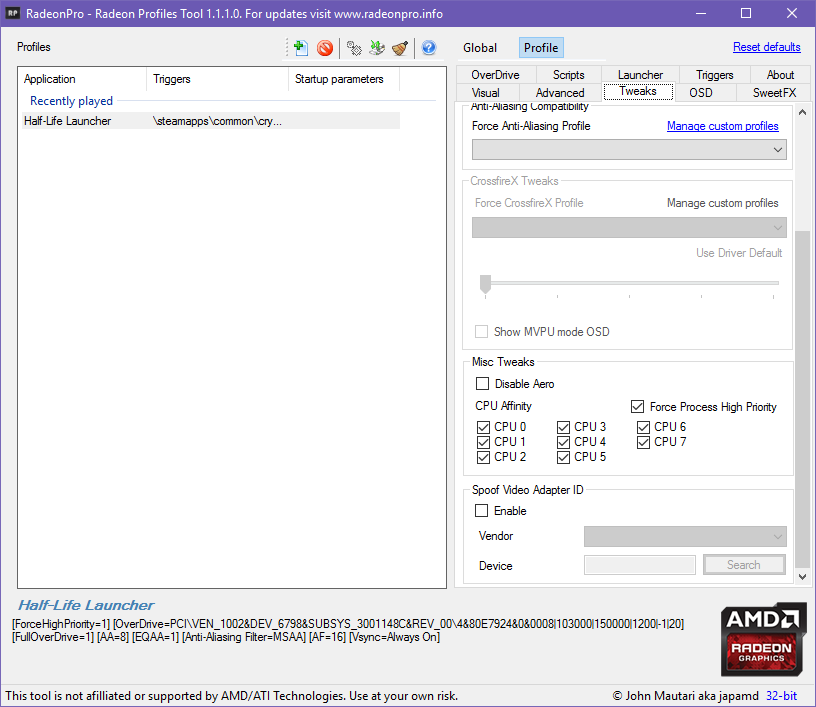Click the CrossfireX slider thumb
The image size is (816, 707).
486,284
